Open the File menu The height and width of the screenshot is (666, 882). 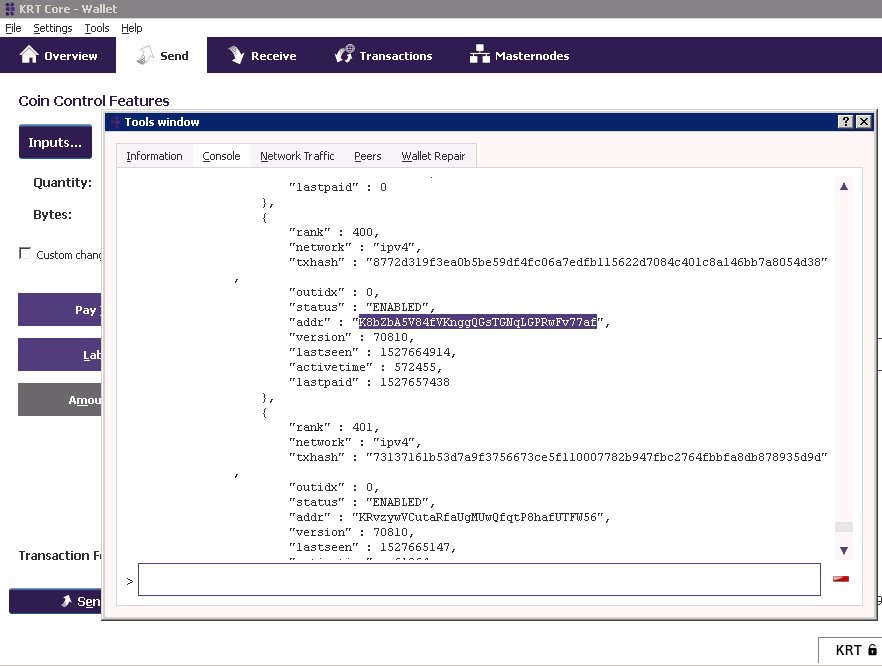(13, 28)
